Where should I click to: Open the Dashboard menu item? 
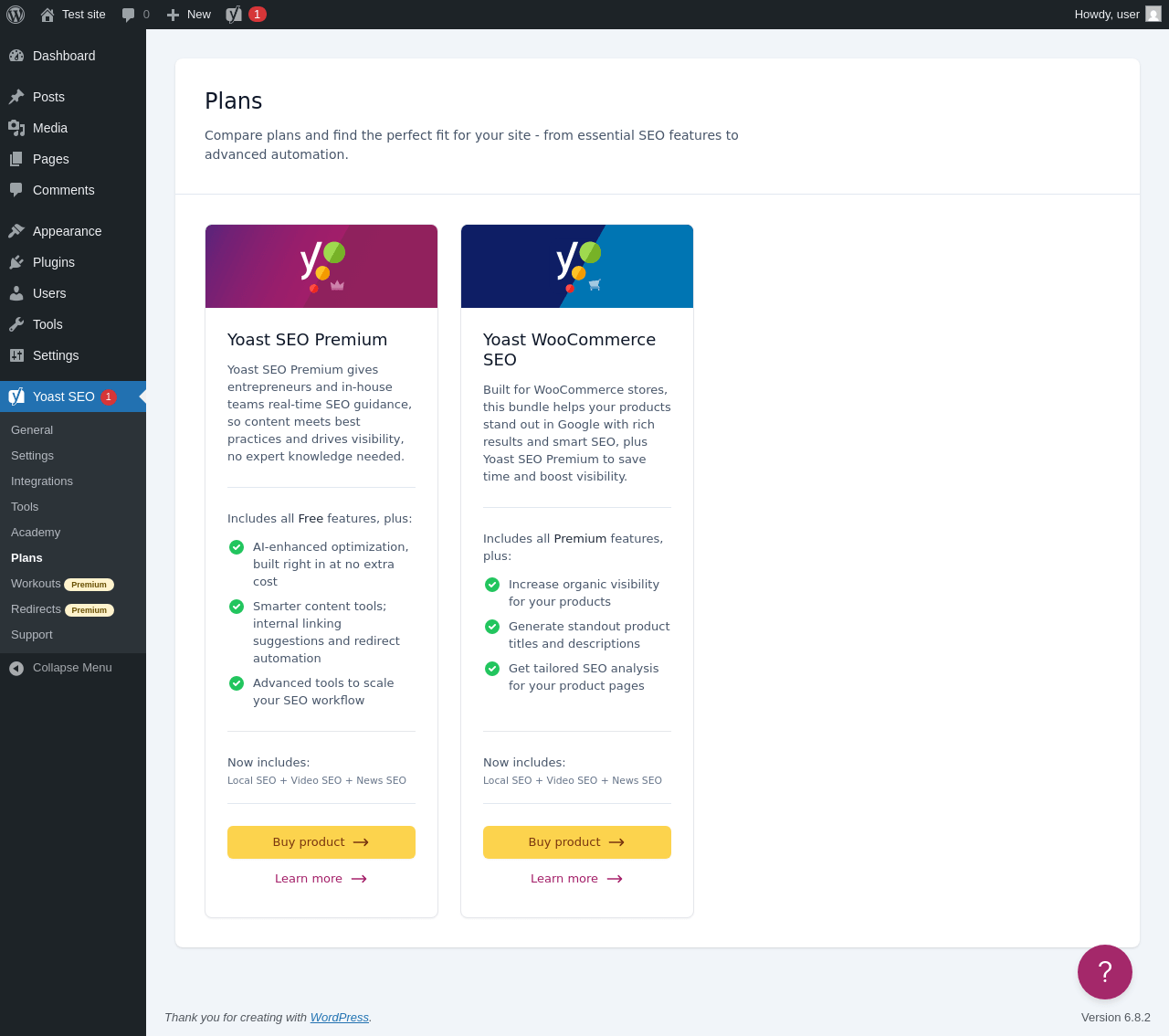pos(73,56)
